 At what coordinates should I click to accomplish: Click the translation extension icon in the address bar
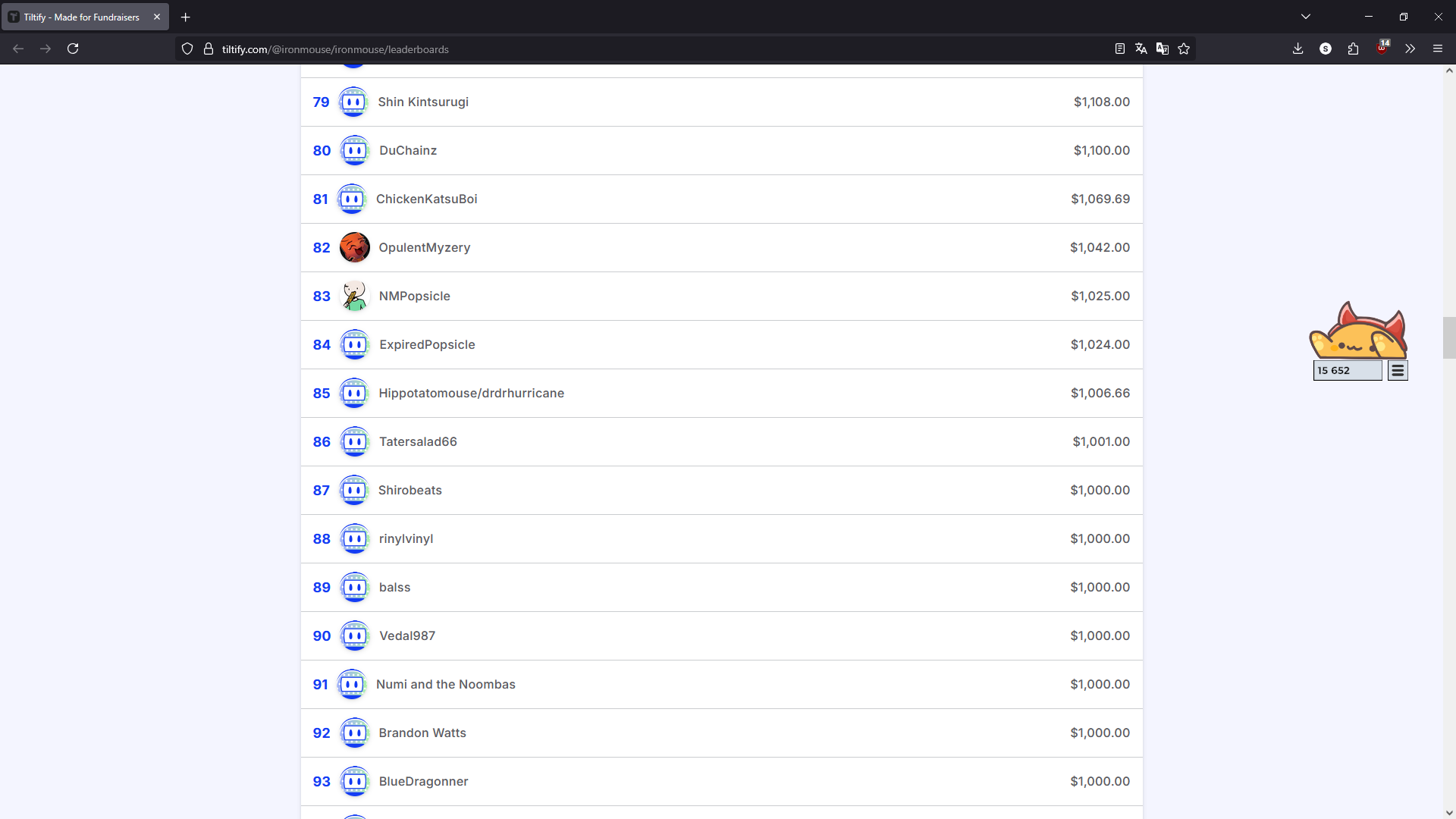[x=1162, y=49]
